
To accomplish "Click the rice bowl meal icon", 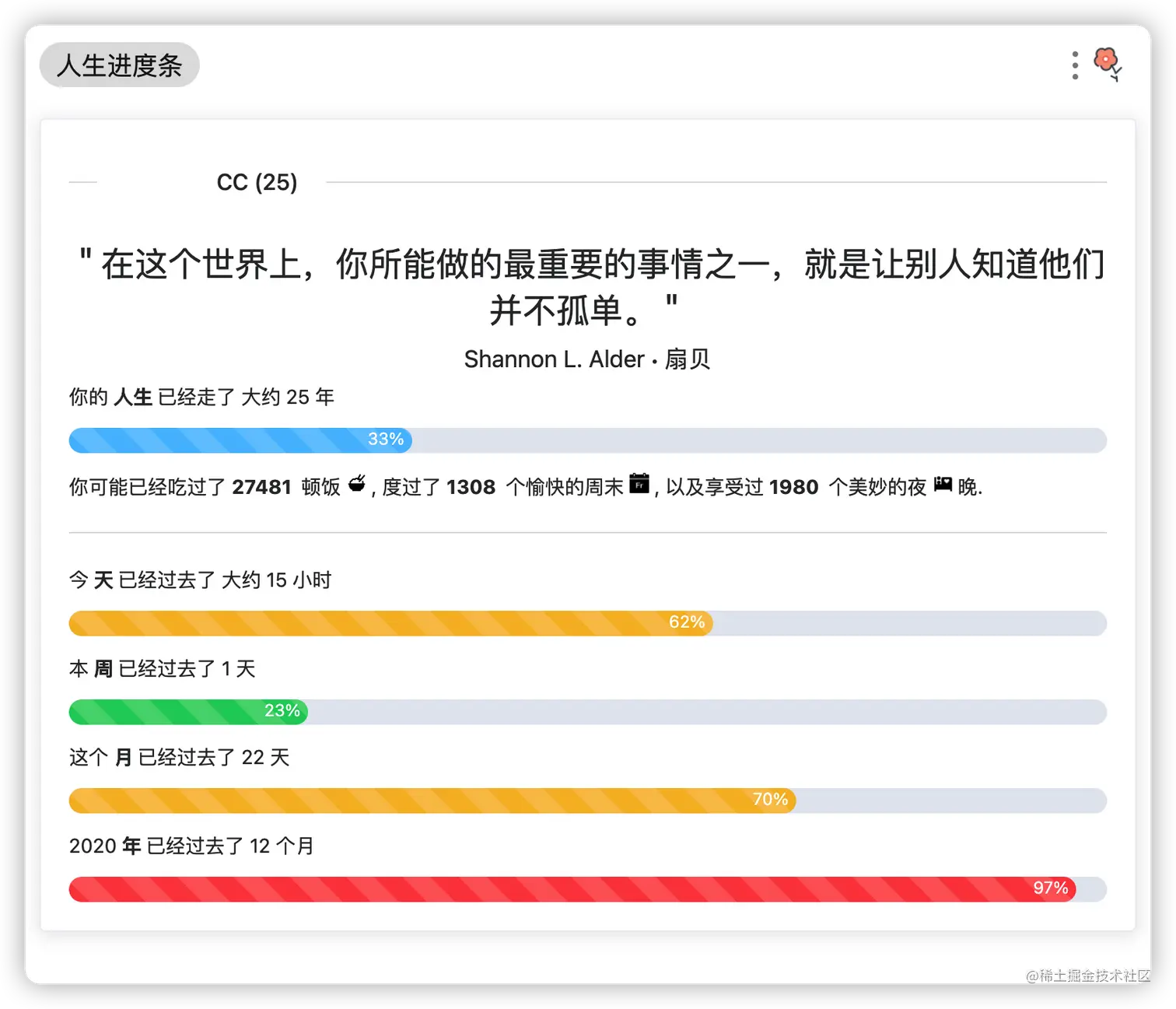I will (x=357, y=484).
